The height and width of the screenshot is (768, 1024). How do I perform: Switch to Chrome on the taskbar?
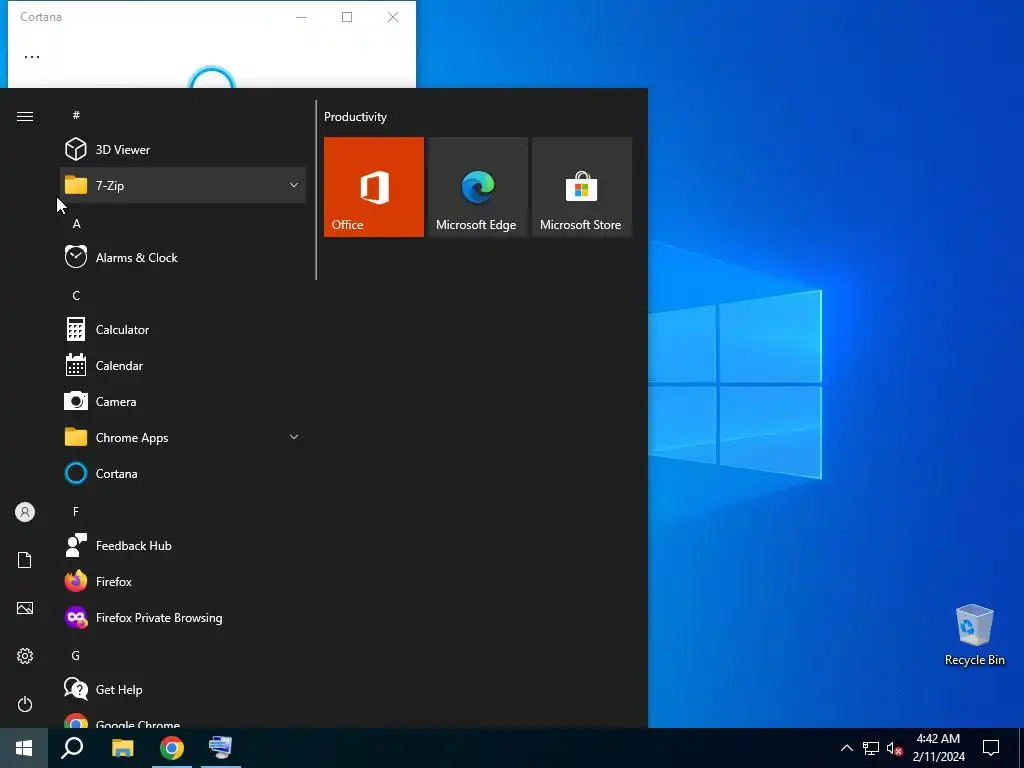[172, 748]
